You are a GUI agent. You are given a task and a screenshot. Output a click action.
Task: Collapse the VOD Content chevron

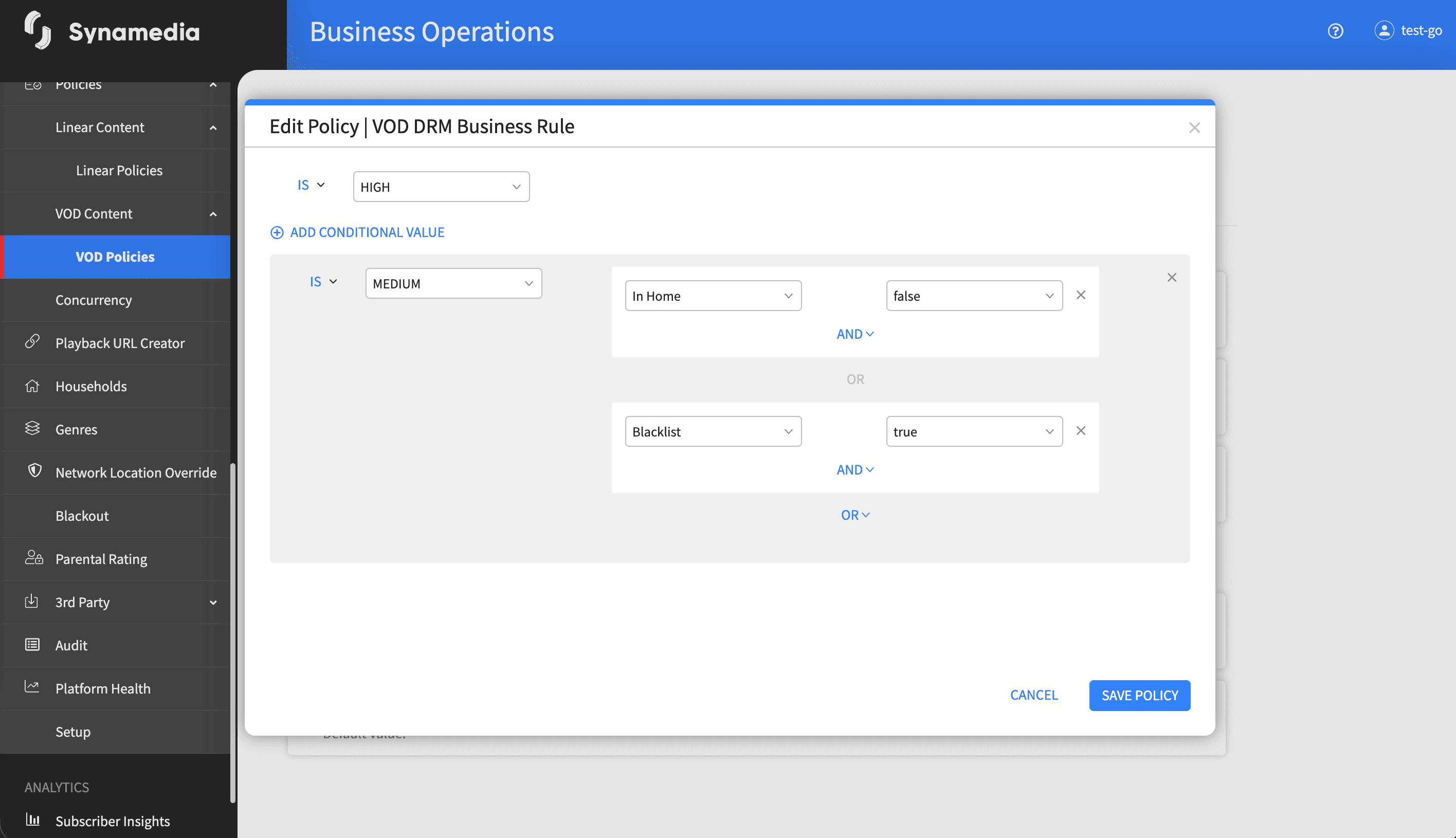pos(213,214)
